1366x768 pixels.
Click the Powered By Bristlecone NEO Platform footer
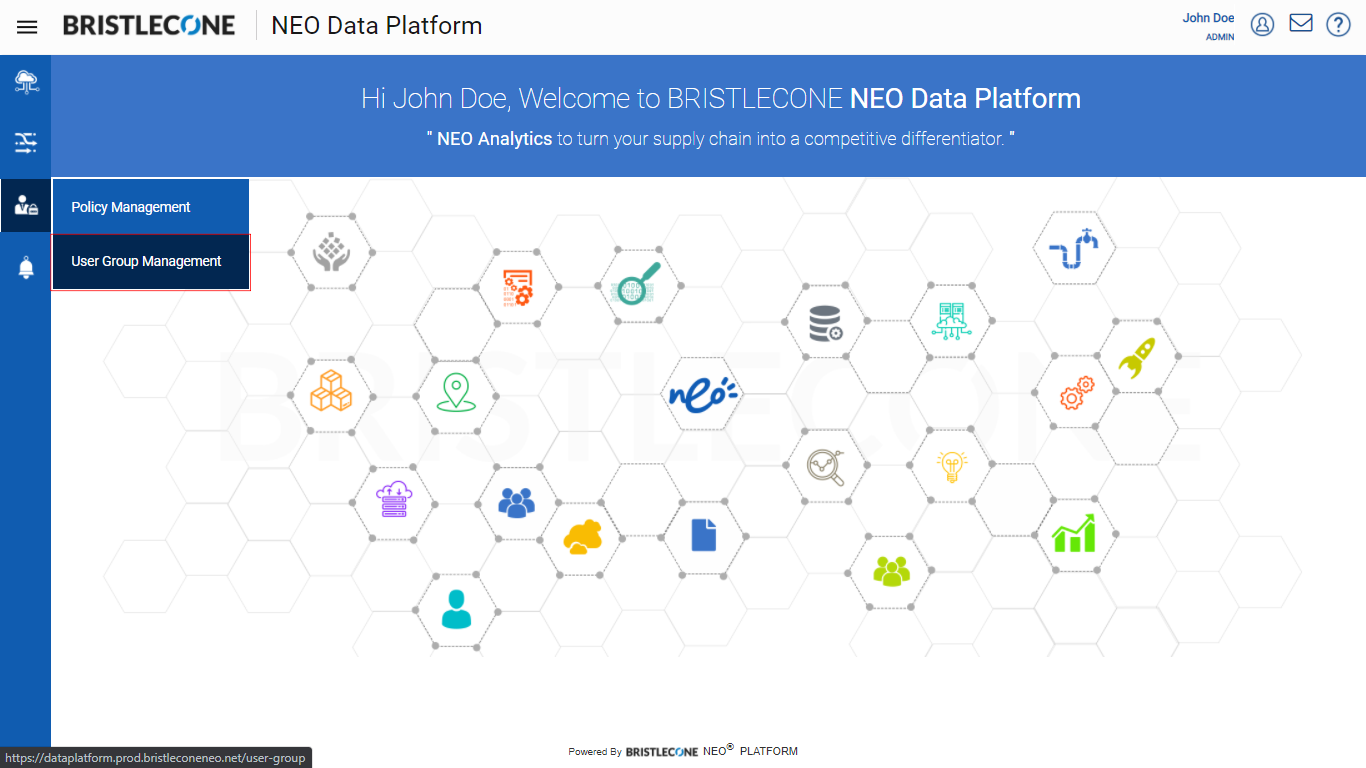click(683, 751)
